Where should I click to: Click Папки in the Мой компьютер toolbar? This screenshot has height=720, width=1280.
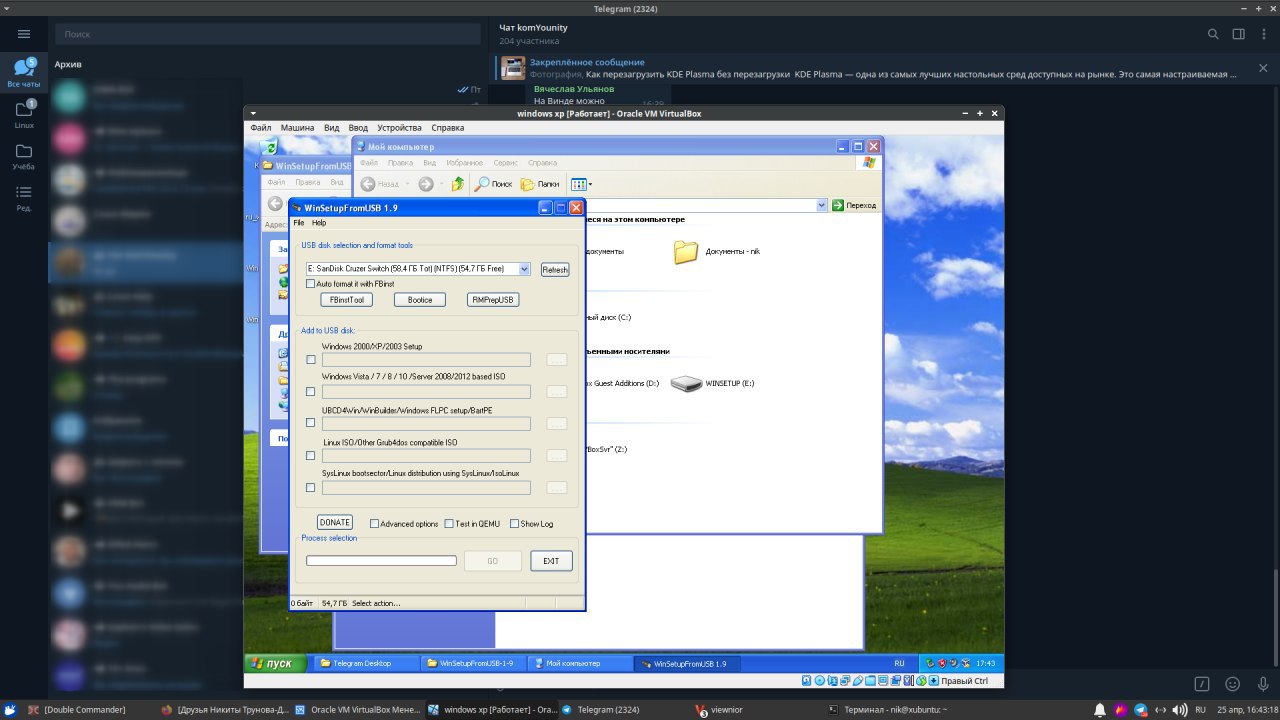coord(540,184)
